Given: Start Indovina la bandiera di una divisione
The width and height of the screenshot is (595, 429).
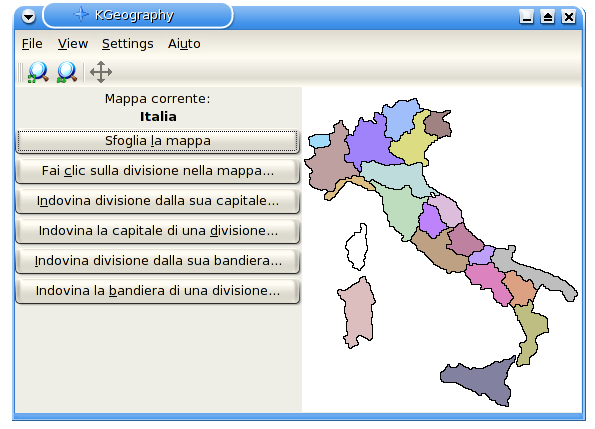Looking at the screenshot, I should (x=157, y=291).
